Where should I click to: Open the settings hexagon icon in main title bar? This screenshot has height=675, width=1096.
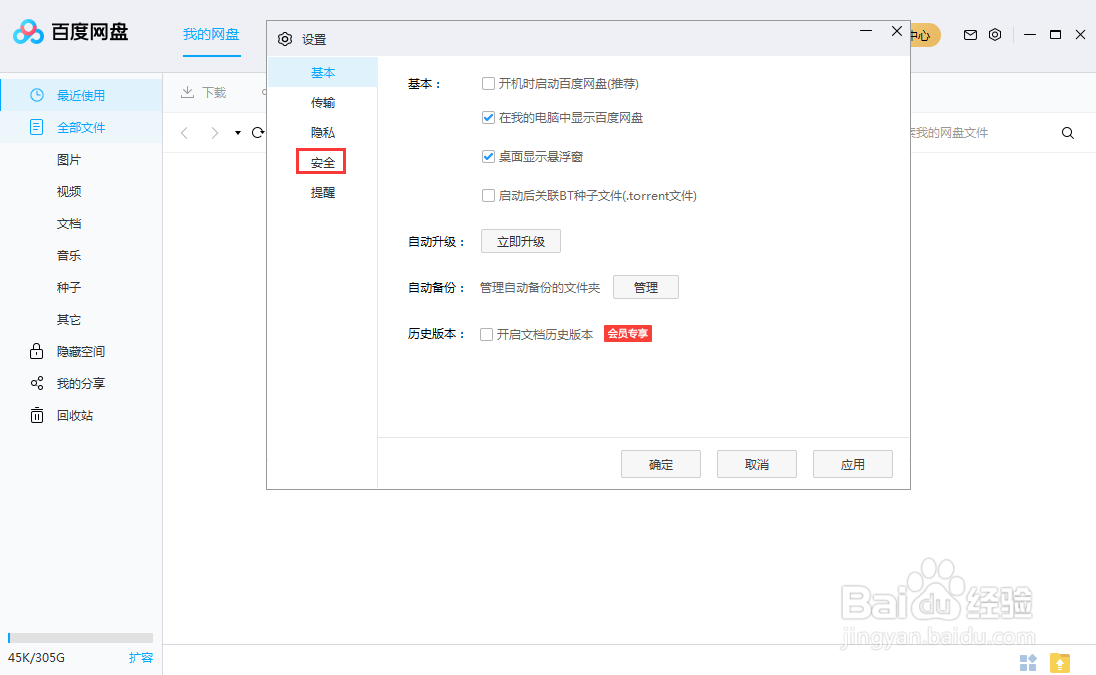pos(995,35)
